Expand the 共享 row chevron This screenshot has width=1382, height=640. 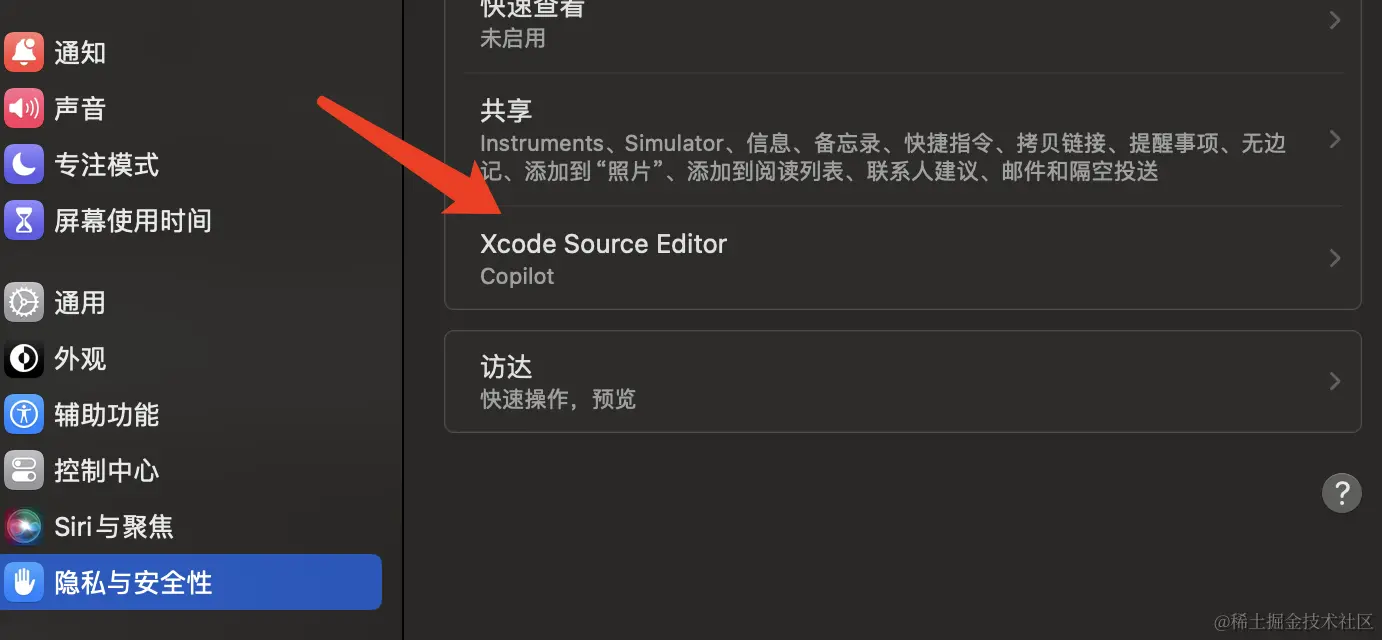(x=1335, y=139)
